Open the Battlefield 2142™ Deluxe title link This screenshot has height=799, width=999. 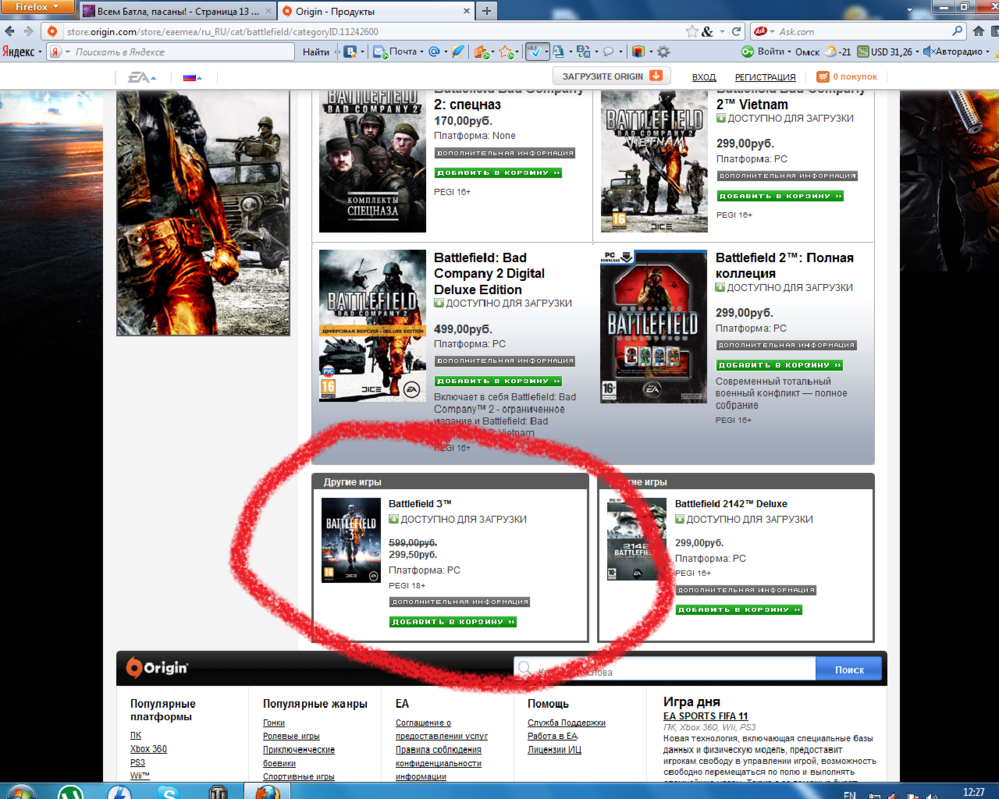point(731,503)
